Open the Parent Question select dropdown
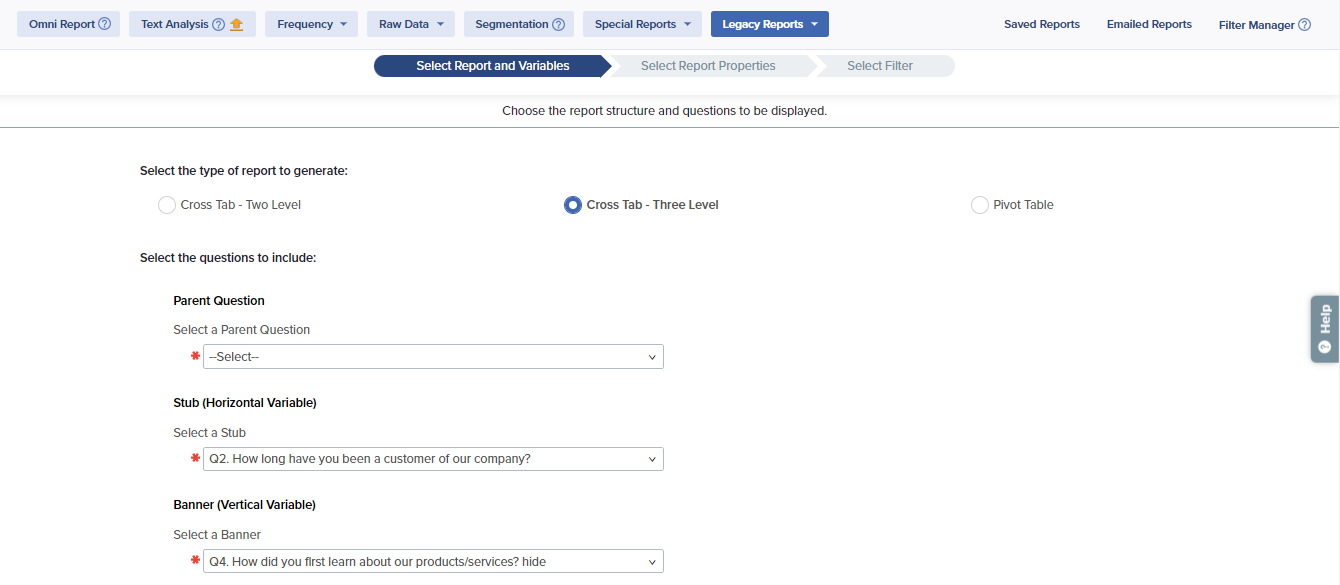Image resolution: width=1340 pixels, height=585 pixels. [433, 357]
